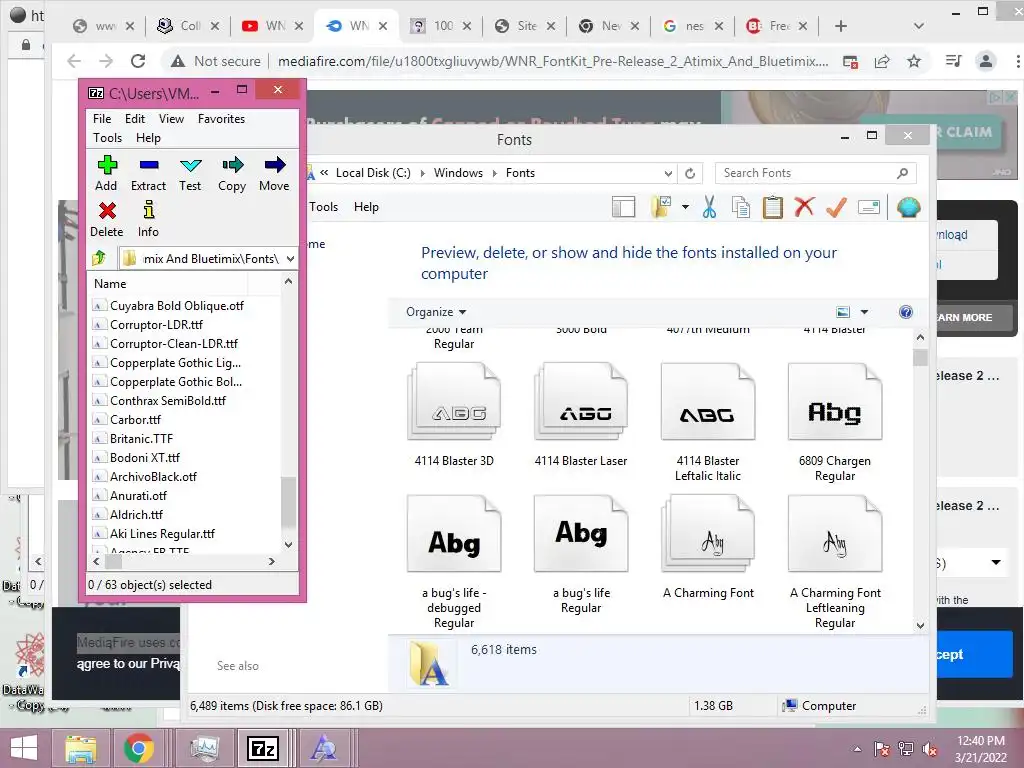Open the Edit menu in 7-Zip

pyautogui.click(x=135, y=119)
